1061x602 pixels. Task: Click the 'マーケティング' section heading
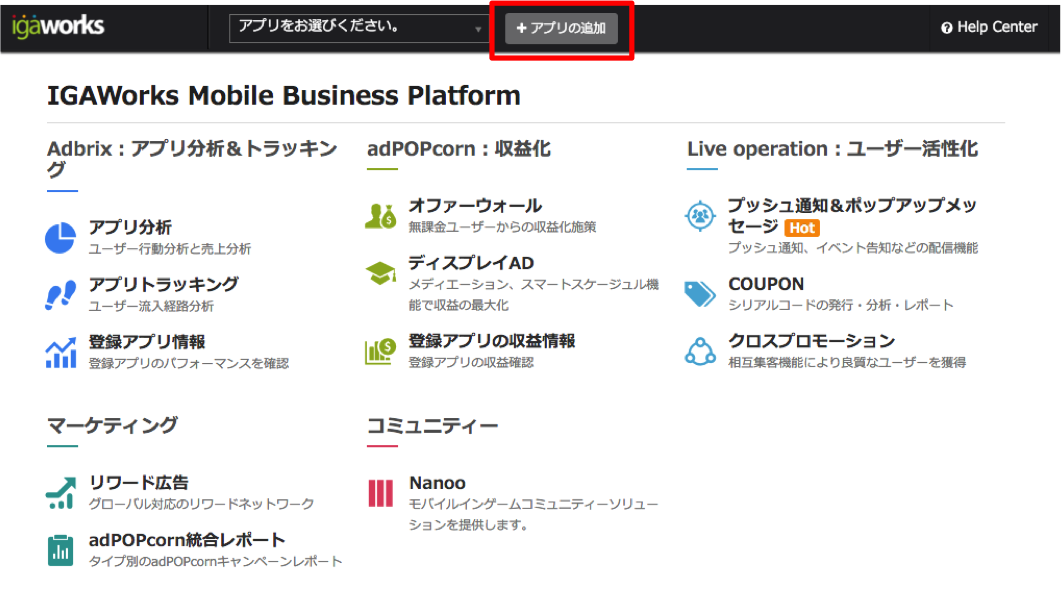click(x=112, y=425)
